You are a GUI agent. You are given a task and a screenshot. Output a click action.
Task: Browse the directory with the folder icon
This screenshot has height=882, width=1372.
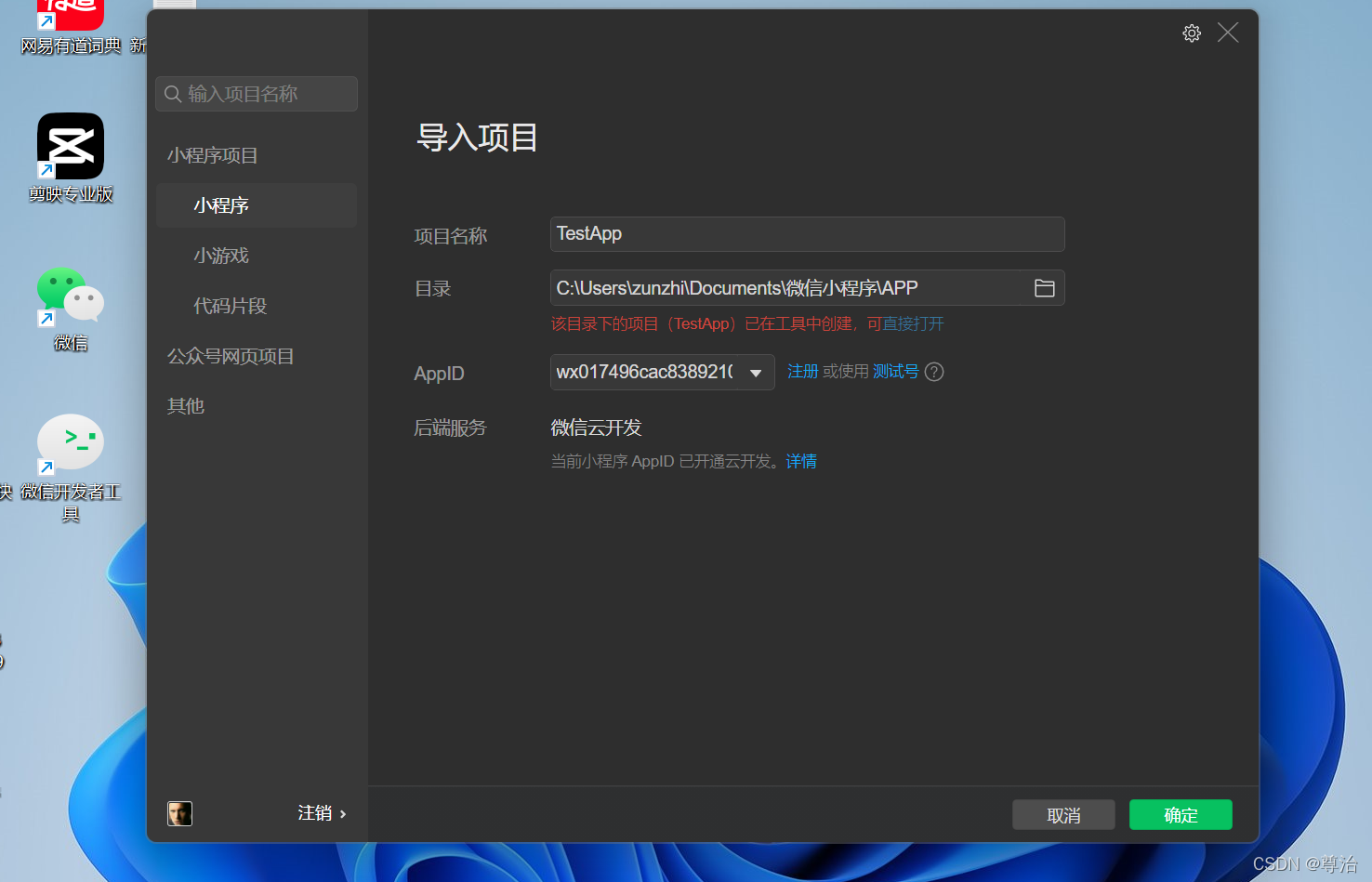[1045, 288]
